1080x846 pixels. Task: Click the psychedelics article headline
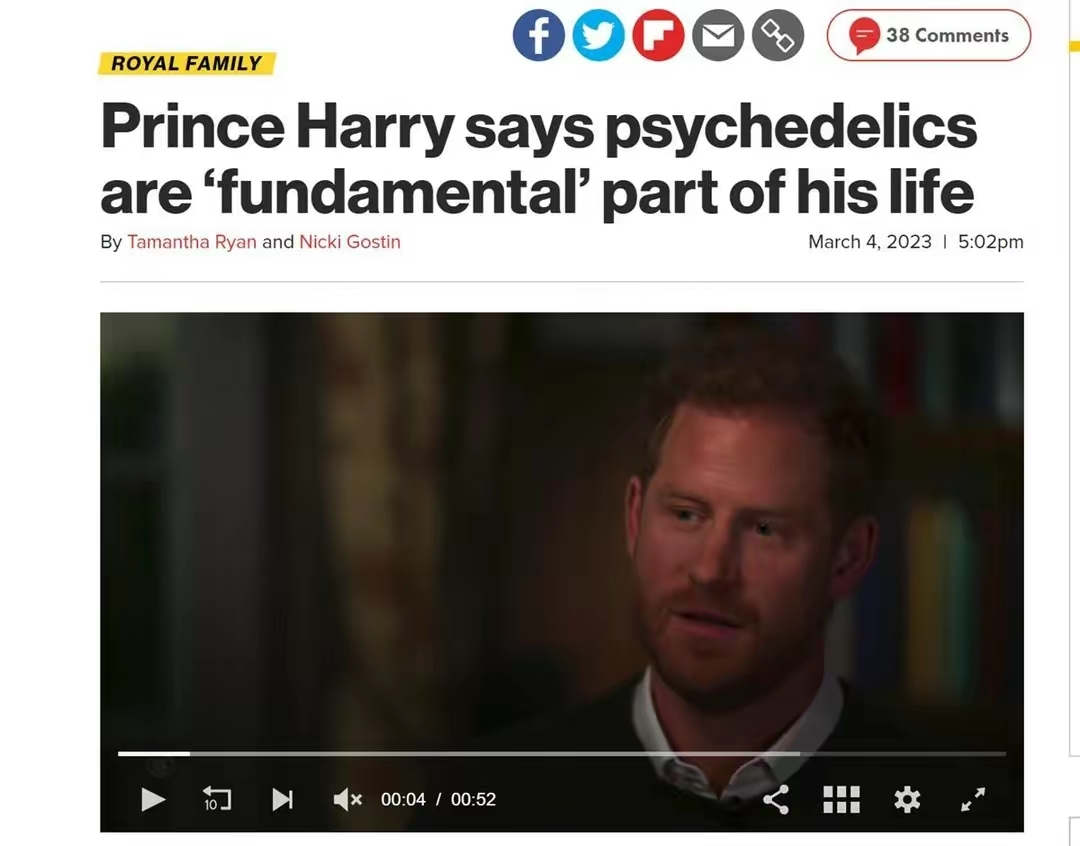[x=538, y=158]
